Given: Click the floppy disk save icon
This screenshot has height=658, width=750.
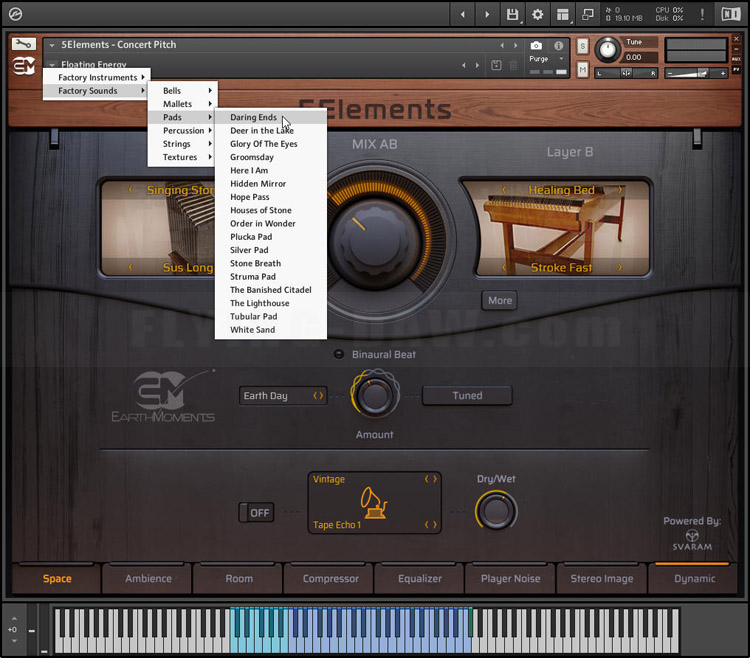Looking at the screenshot, I should 513,14.
